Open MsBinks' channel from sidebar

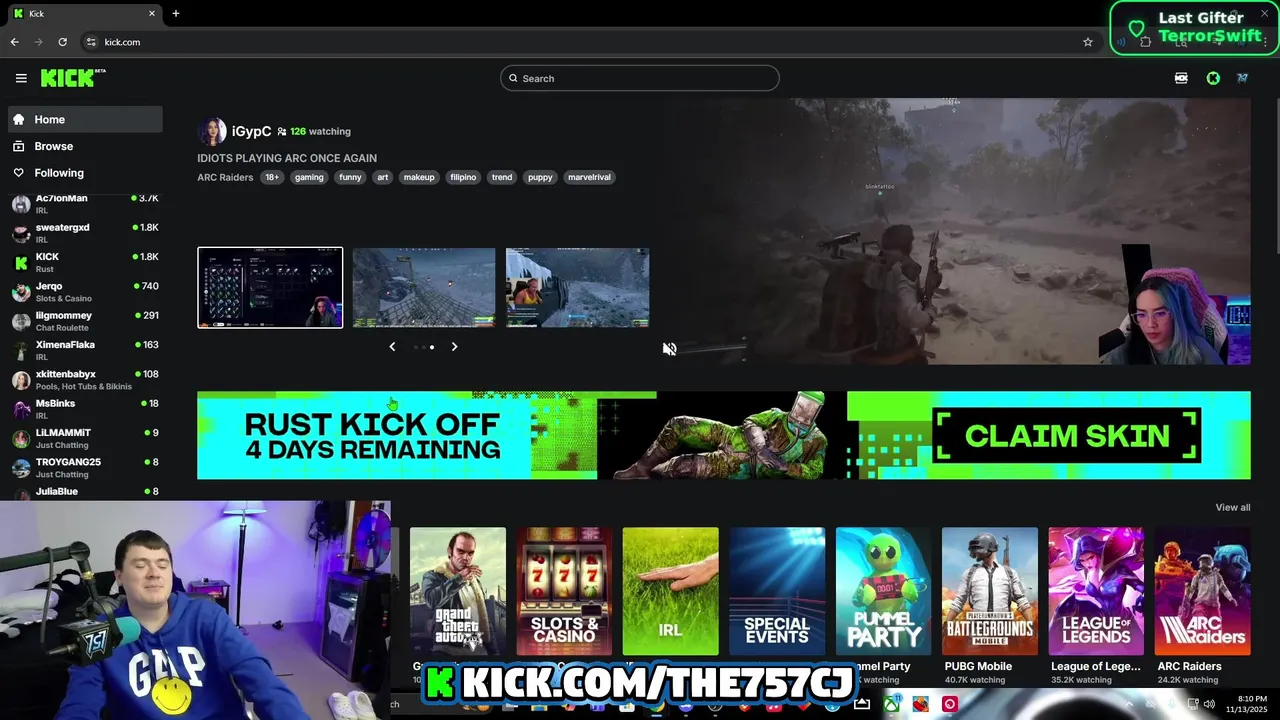85,409
